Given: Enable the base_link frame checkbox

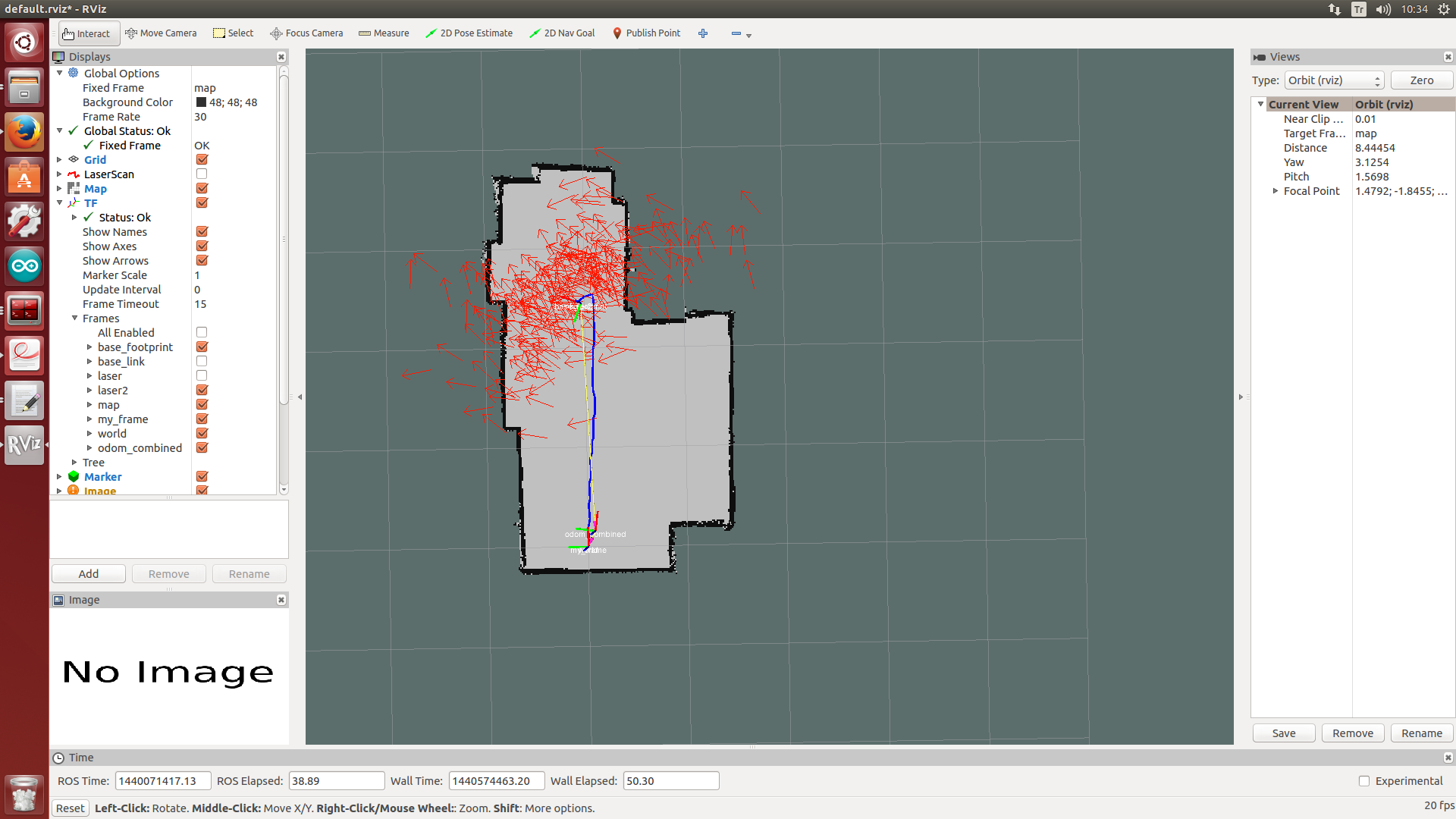Looking at the screenshot, I should (202, 361).
